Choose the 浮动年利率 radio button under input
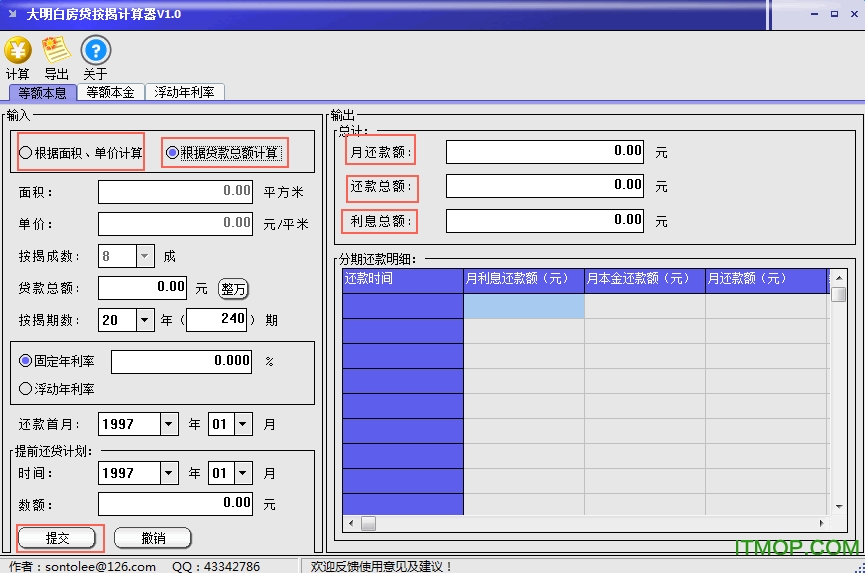865x573 pixels. coord(26,389)
